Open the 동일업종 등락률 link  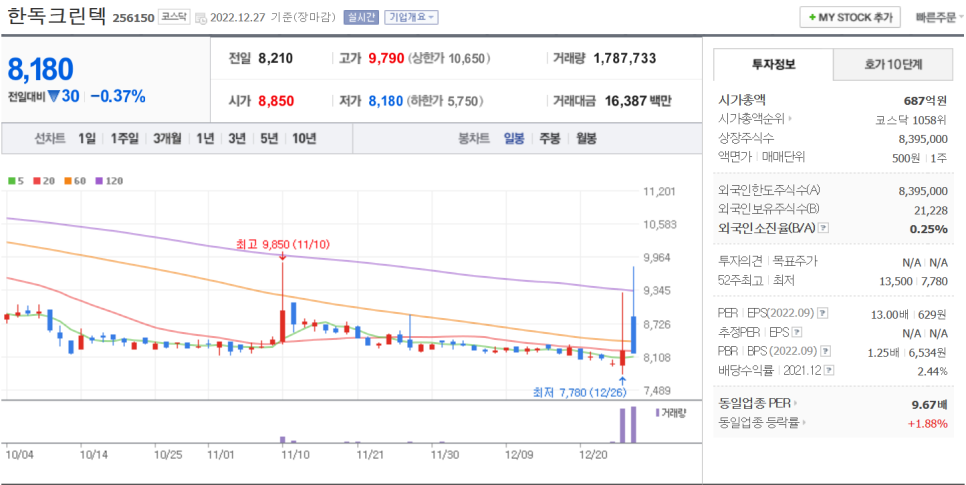tap(762, 423)
